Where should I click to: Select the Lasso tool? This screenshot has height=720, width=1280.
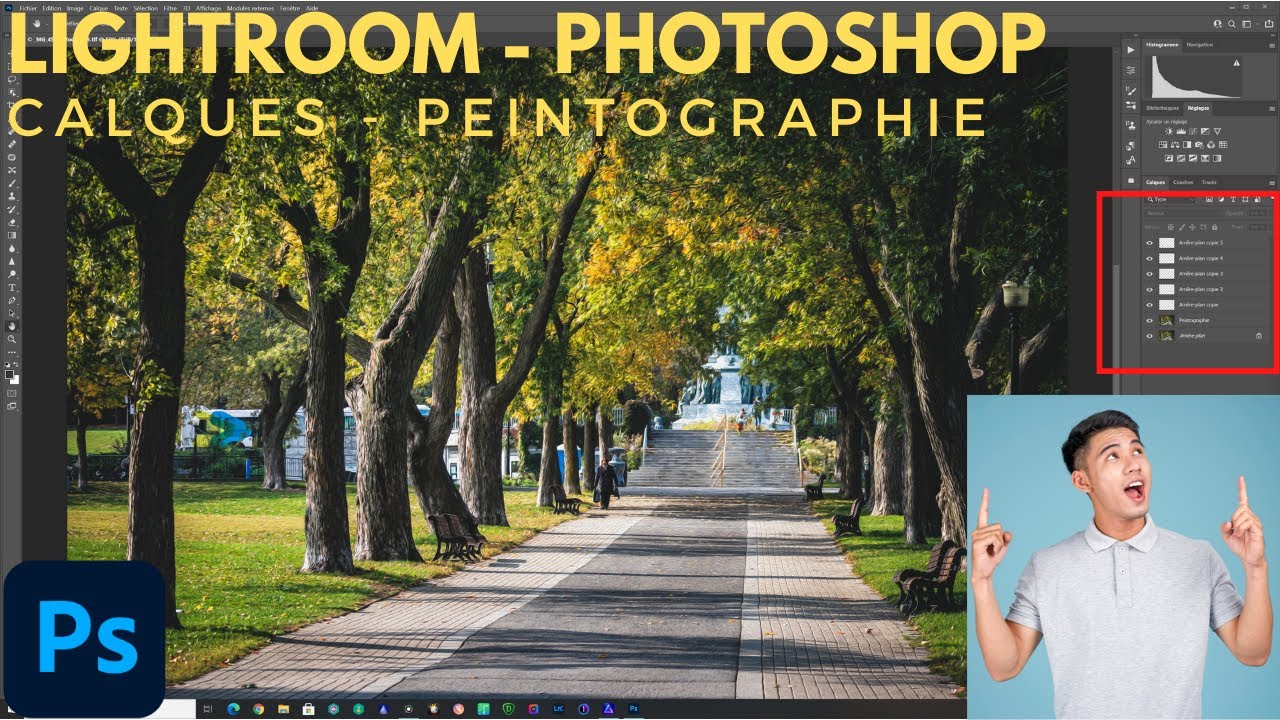click(12, 80)
